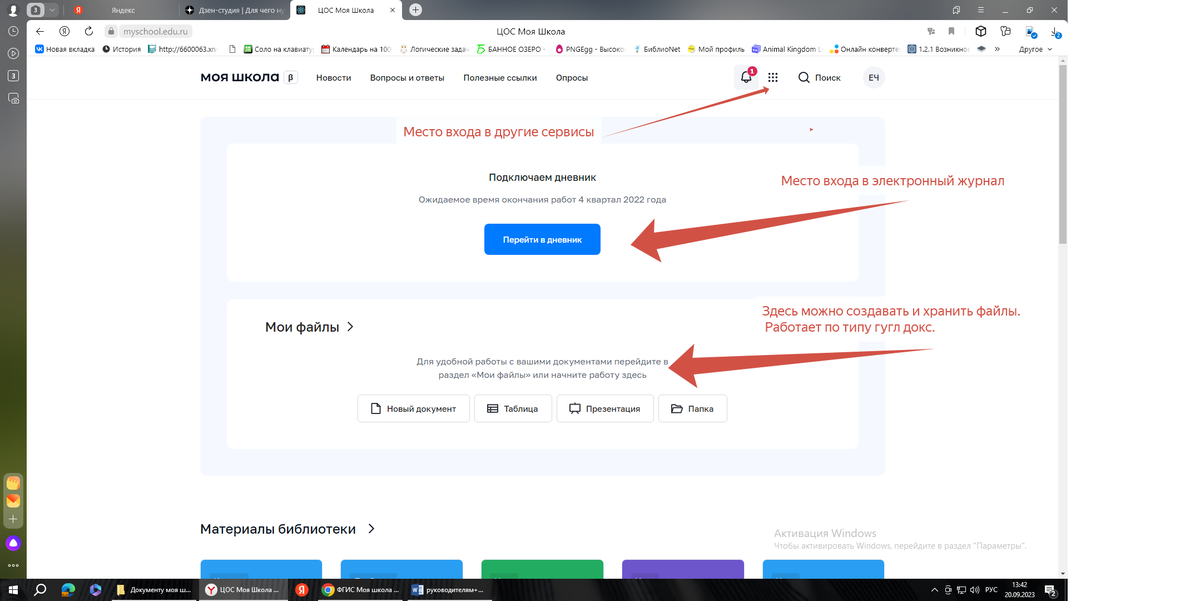Open the Опросы menu item
The width and height of the screenshot is (1200, 601).
click(x=571, y=77)
